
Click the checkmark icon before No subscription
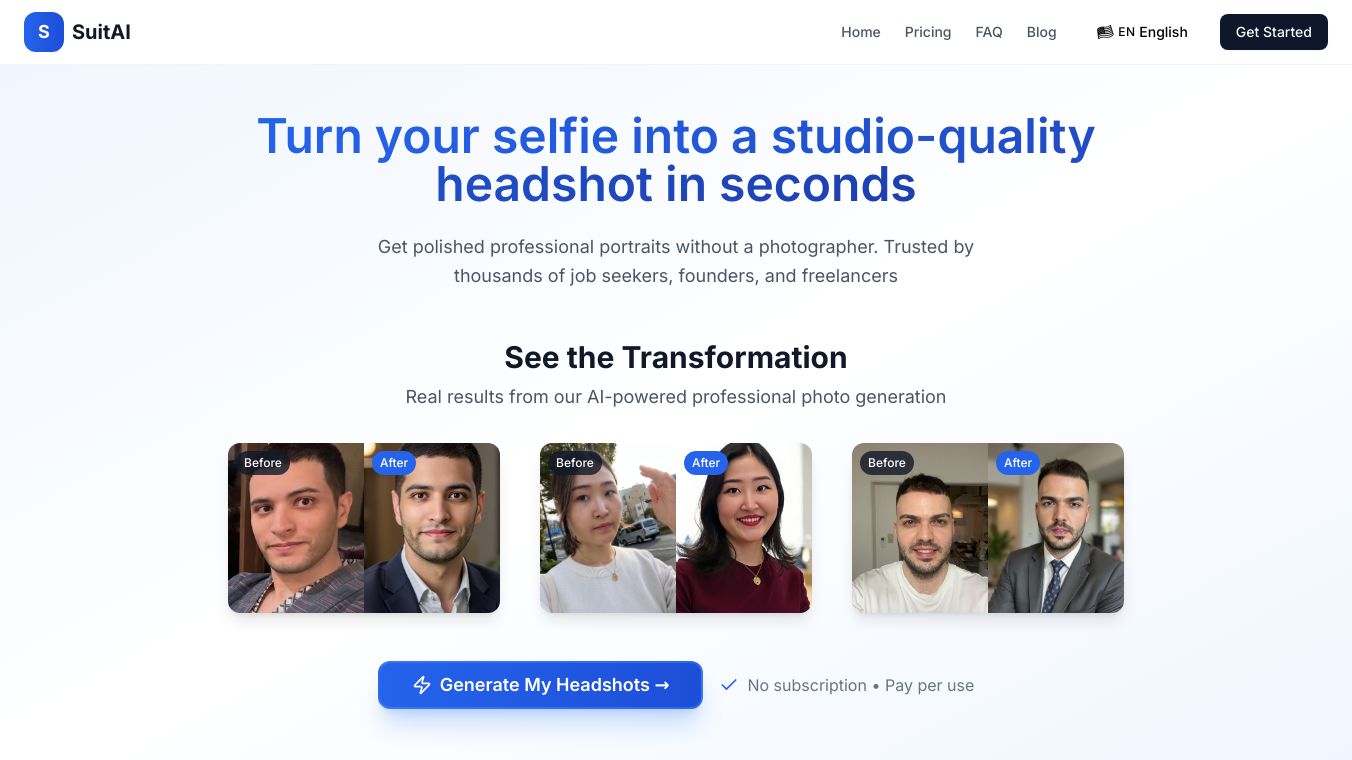click(x=729, y=685)
